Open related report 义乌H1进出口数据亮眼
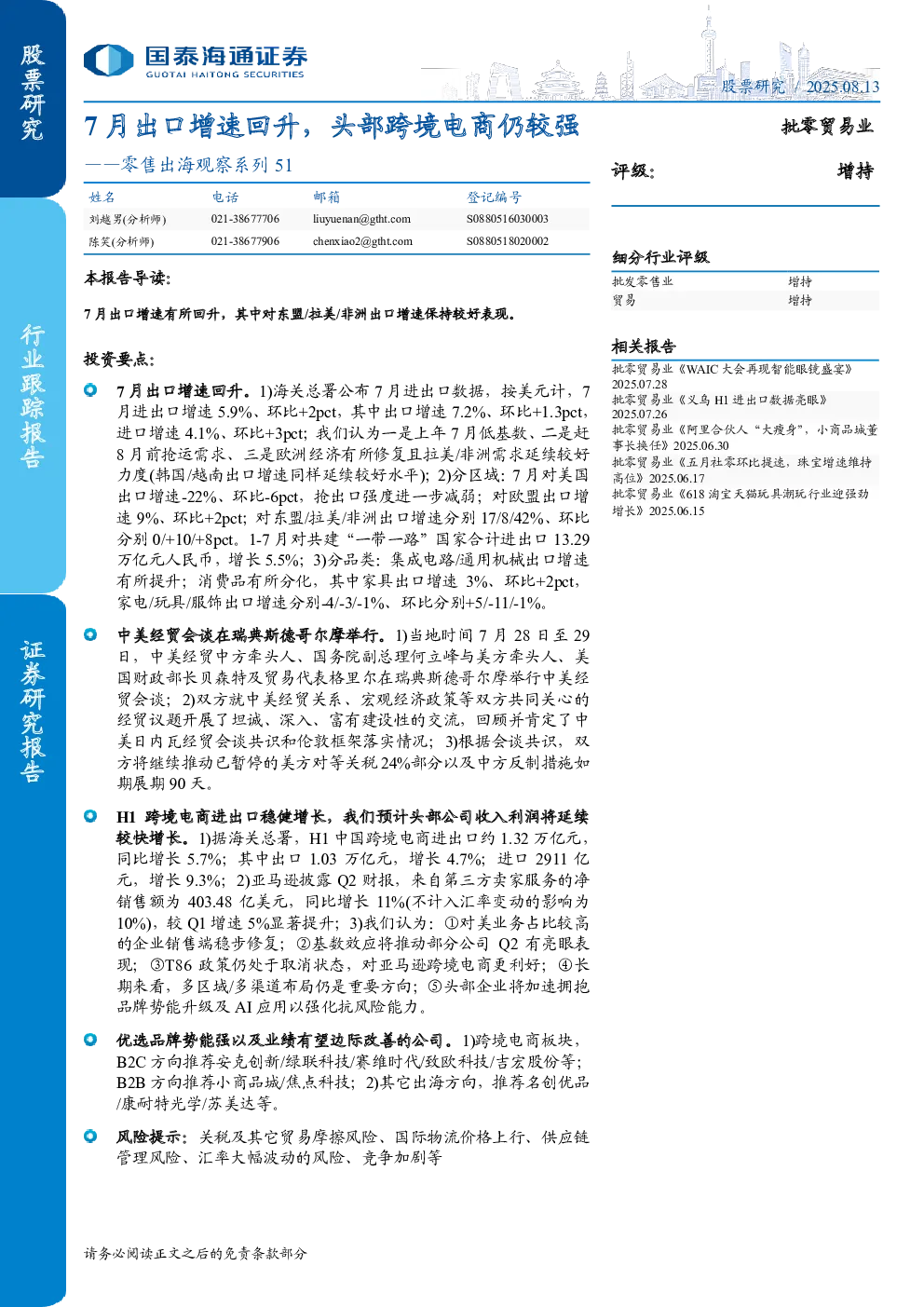924x1307 pixels. click(719, 407)
